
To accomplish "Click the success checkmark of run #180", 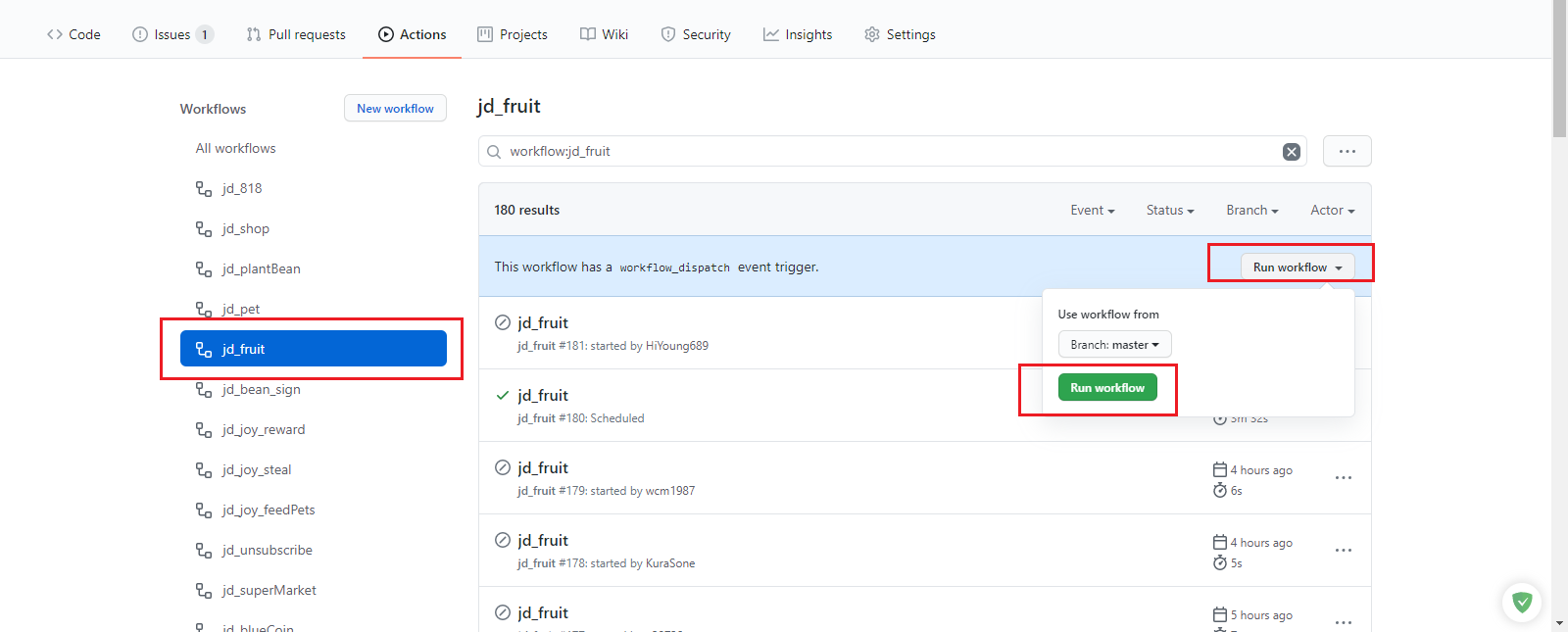I will 503,395.
